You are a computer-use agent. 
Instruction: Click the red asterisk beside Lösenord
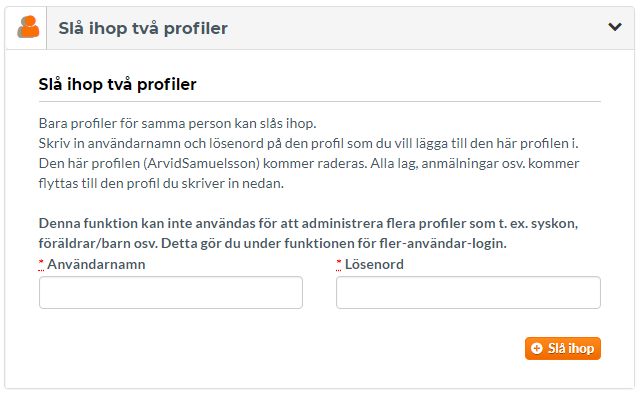coord(338,264)
